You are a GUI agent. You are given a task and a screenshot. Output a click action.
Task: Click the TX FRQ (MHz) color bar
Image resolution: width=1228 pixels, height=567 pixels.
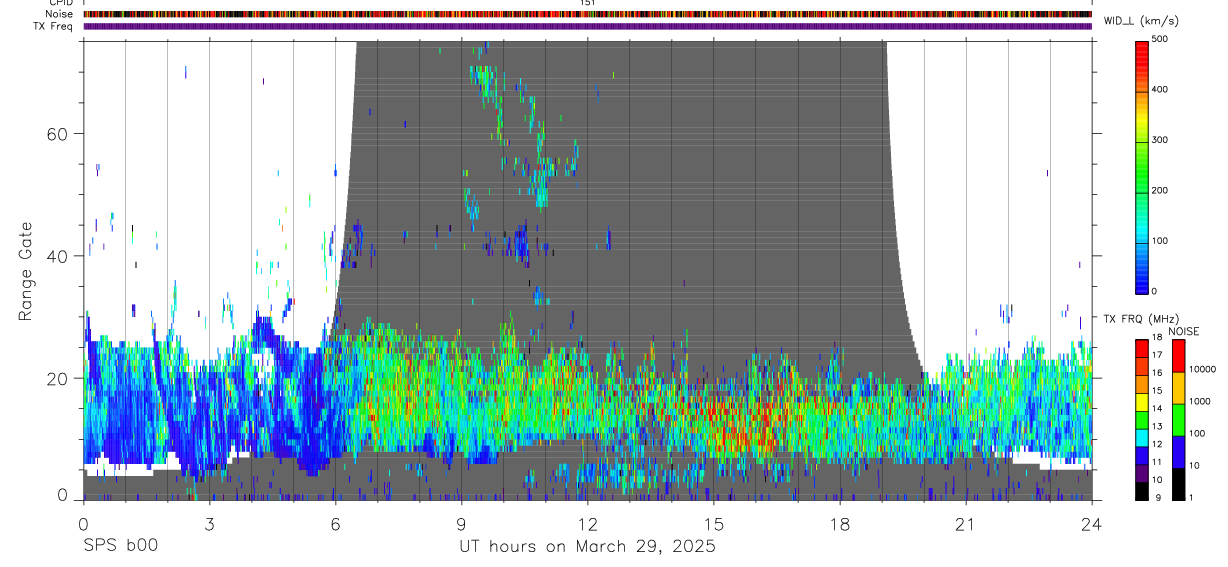[x=1142, y=419]
